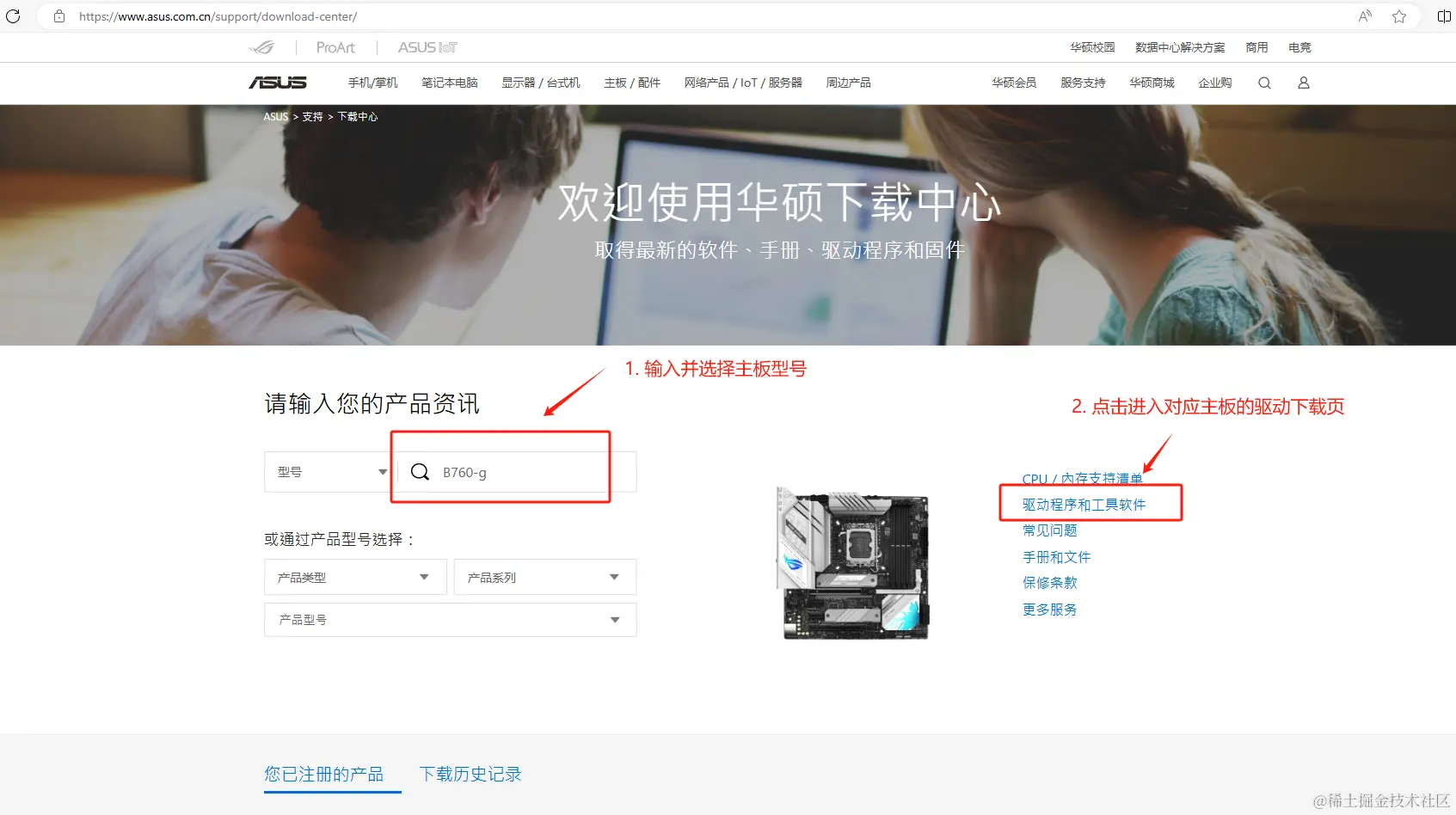Click the lock icon in the address bar

coord(58,16)
